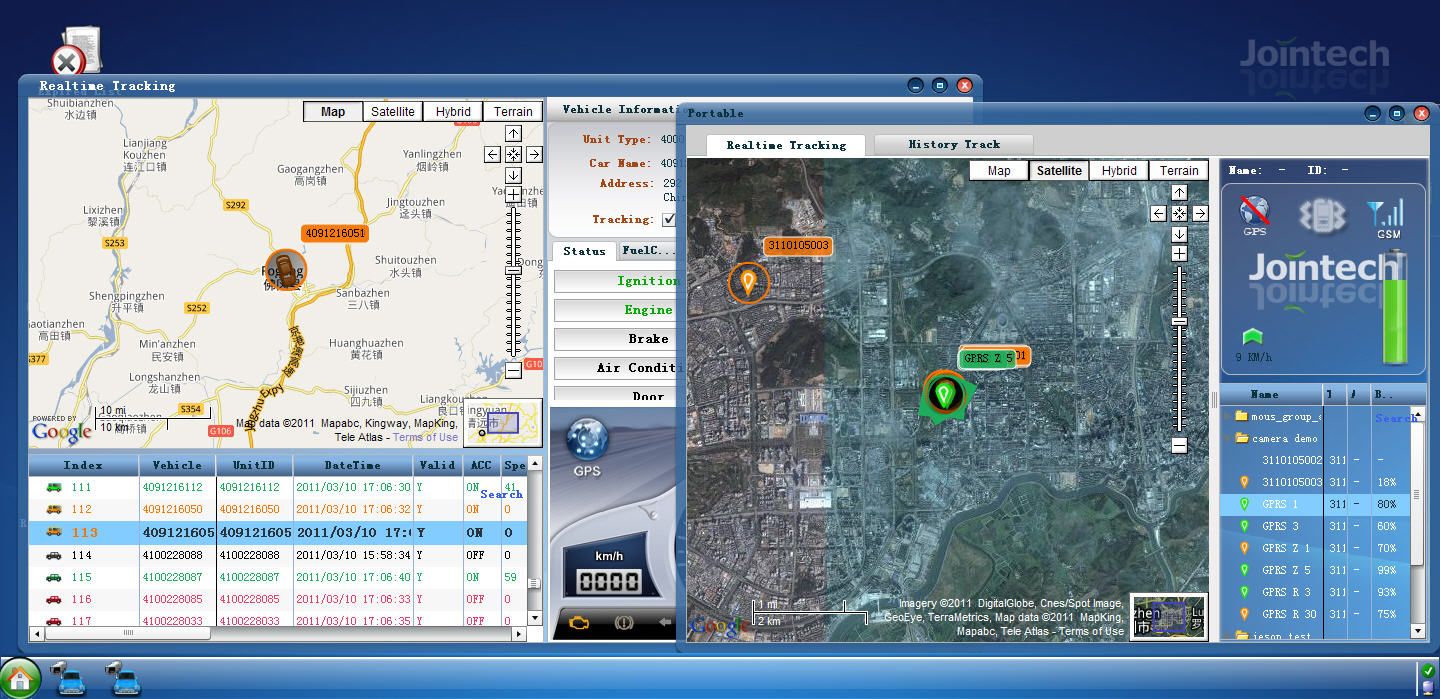This screenshot has width=1440, height=699.
Task: Select vehicle row 114 with ID 4100228088
Action: click(x=278, y=555)
